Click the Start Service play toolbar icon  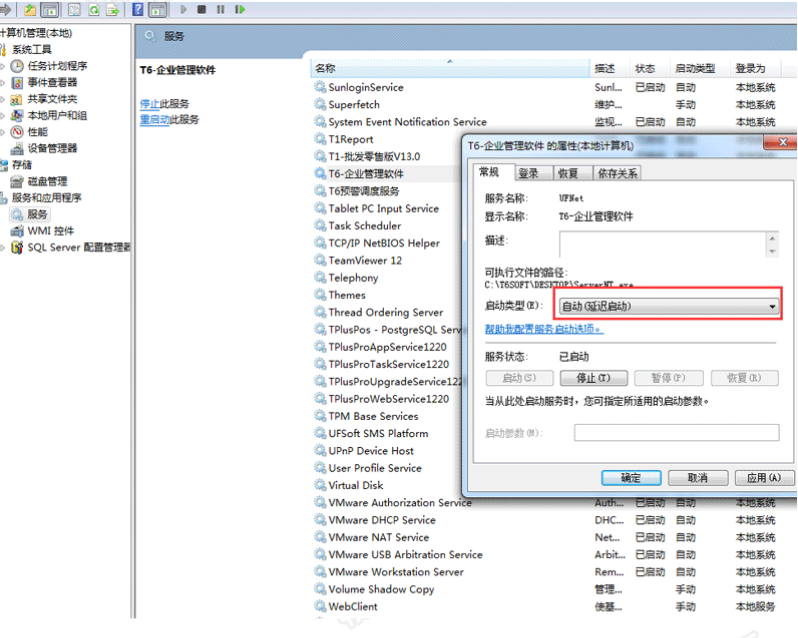pos(183,9)
